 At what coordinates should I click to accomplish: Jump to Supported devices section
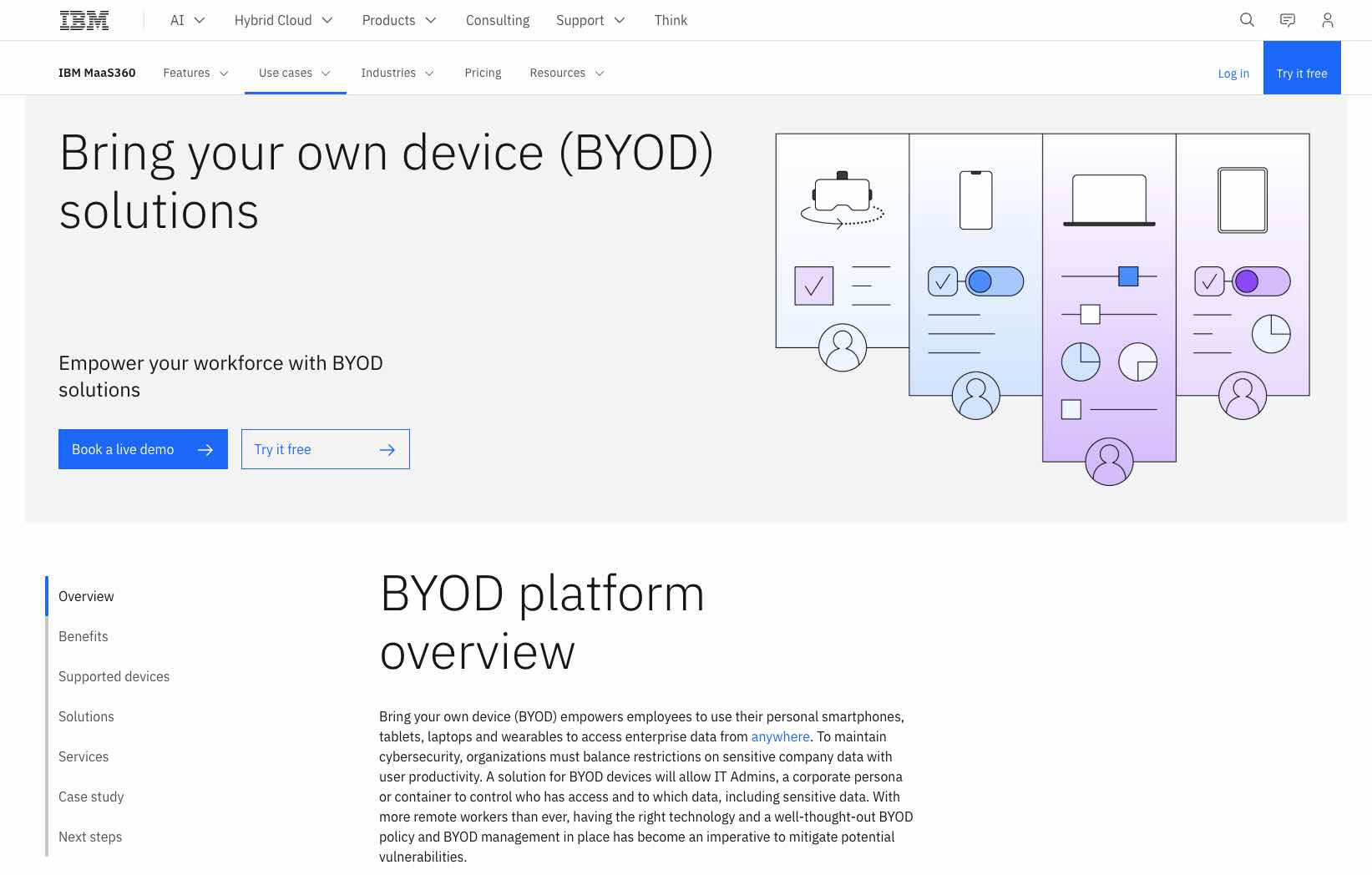[x=114, y=676]
